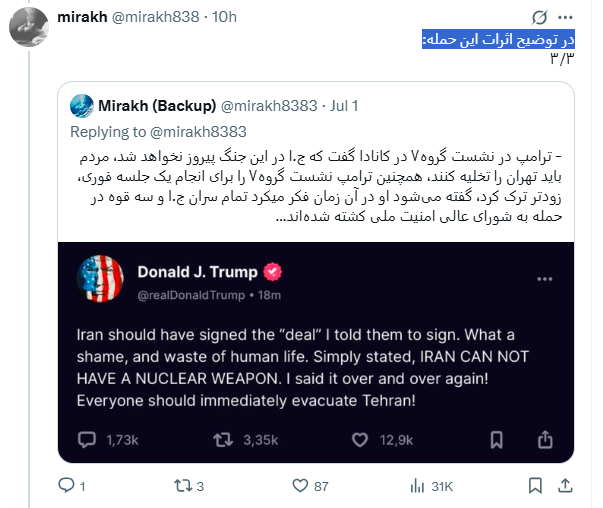Open the mirakh display name link
Screen dimensions: 603x508
(89, 17)
